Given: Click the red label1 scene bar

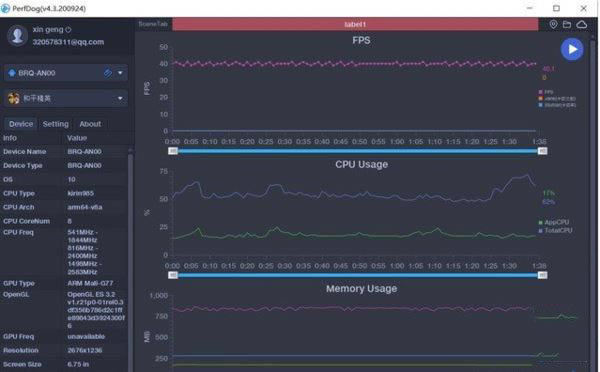Looking at the screenshot, I should [x=355, y=24].
